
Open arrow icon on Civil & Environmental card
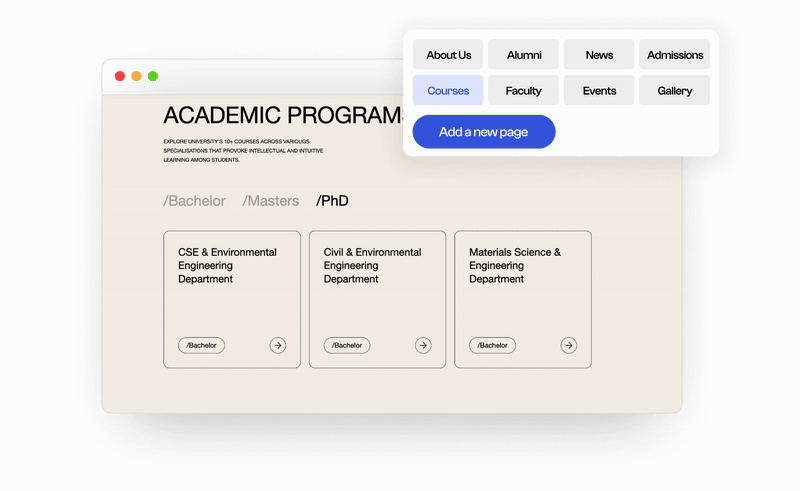[423, 346]
